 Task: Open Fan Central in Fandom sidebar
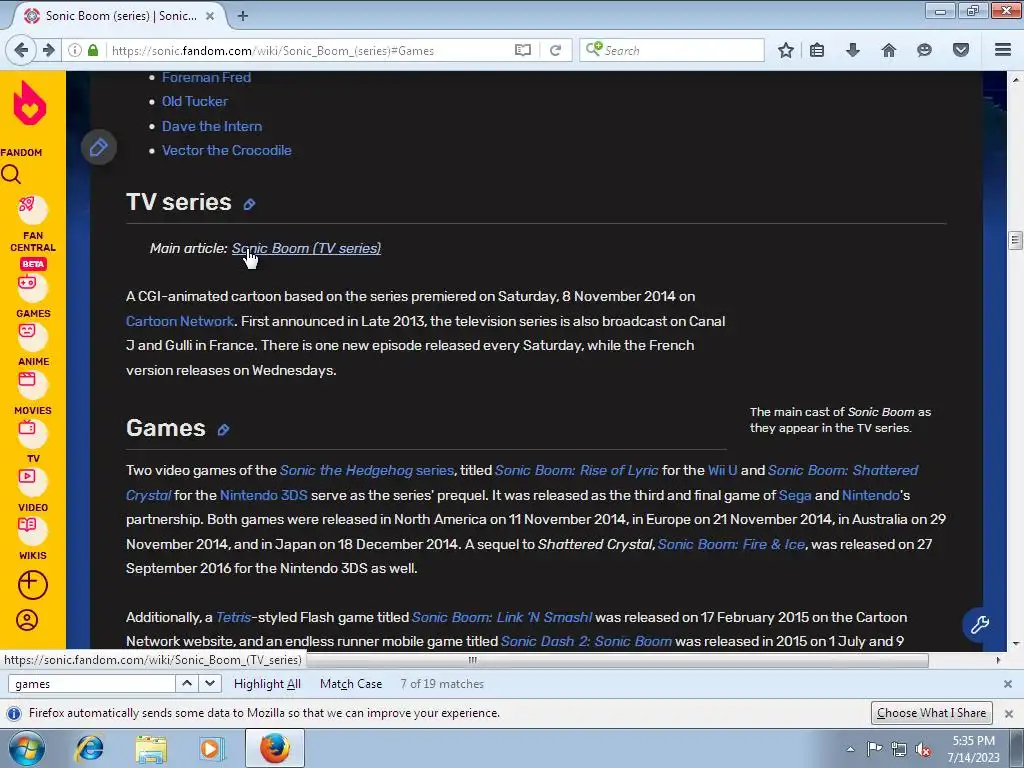pyautogui.click(x=33, y=223)
